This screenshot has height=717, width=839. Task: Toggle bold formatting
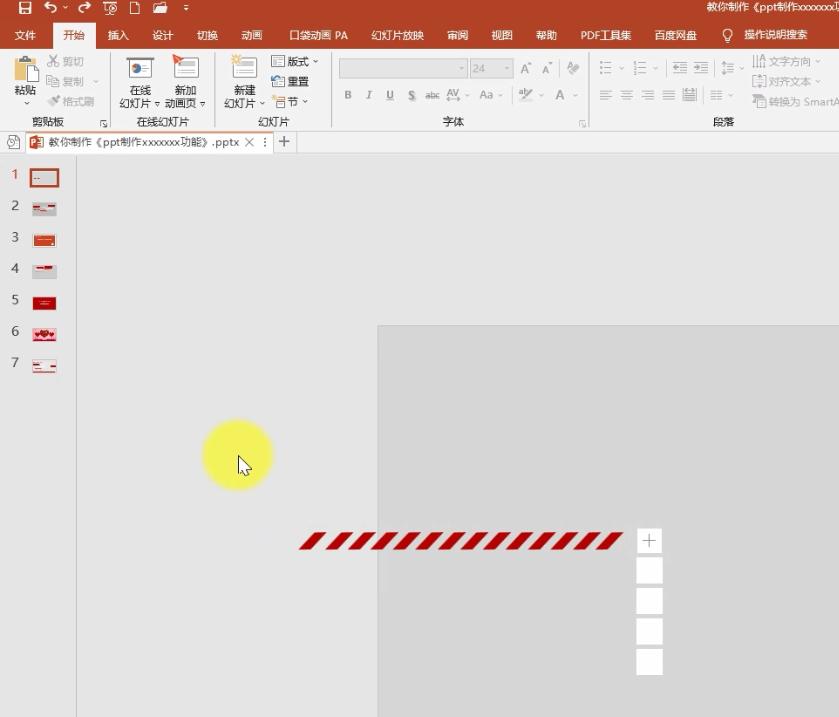[x=347, y=95]
